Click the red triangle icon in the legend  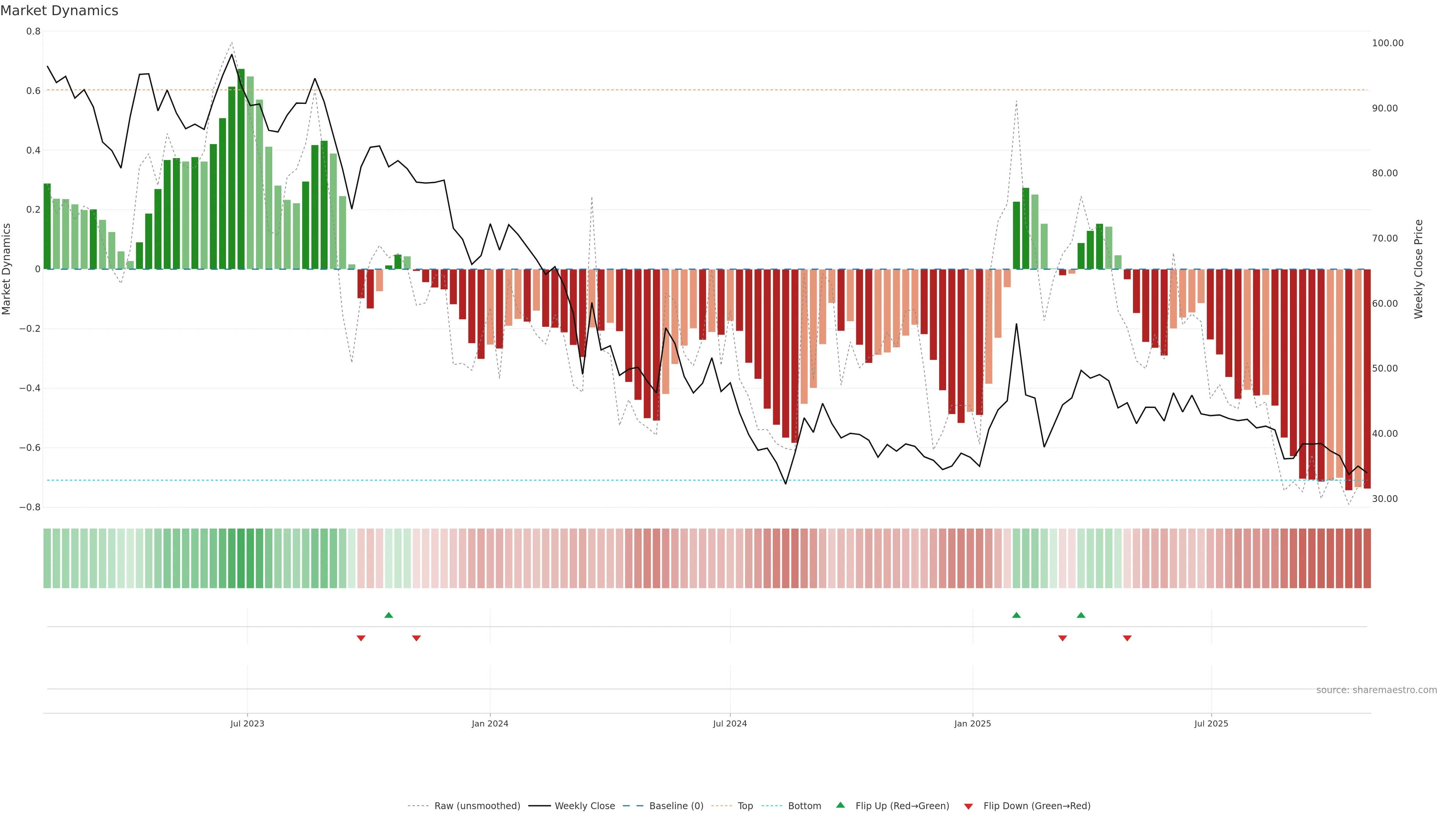(x=968, y=806)
